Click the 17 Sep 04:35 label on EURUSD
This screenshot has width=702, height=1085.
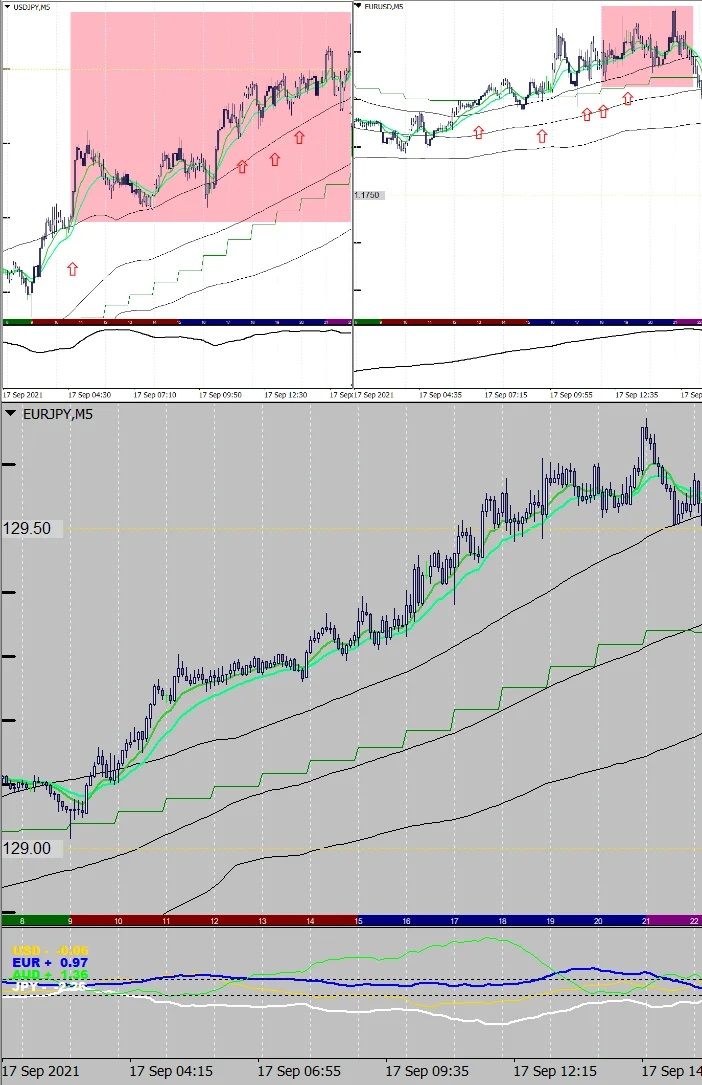pos(441,395)
